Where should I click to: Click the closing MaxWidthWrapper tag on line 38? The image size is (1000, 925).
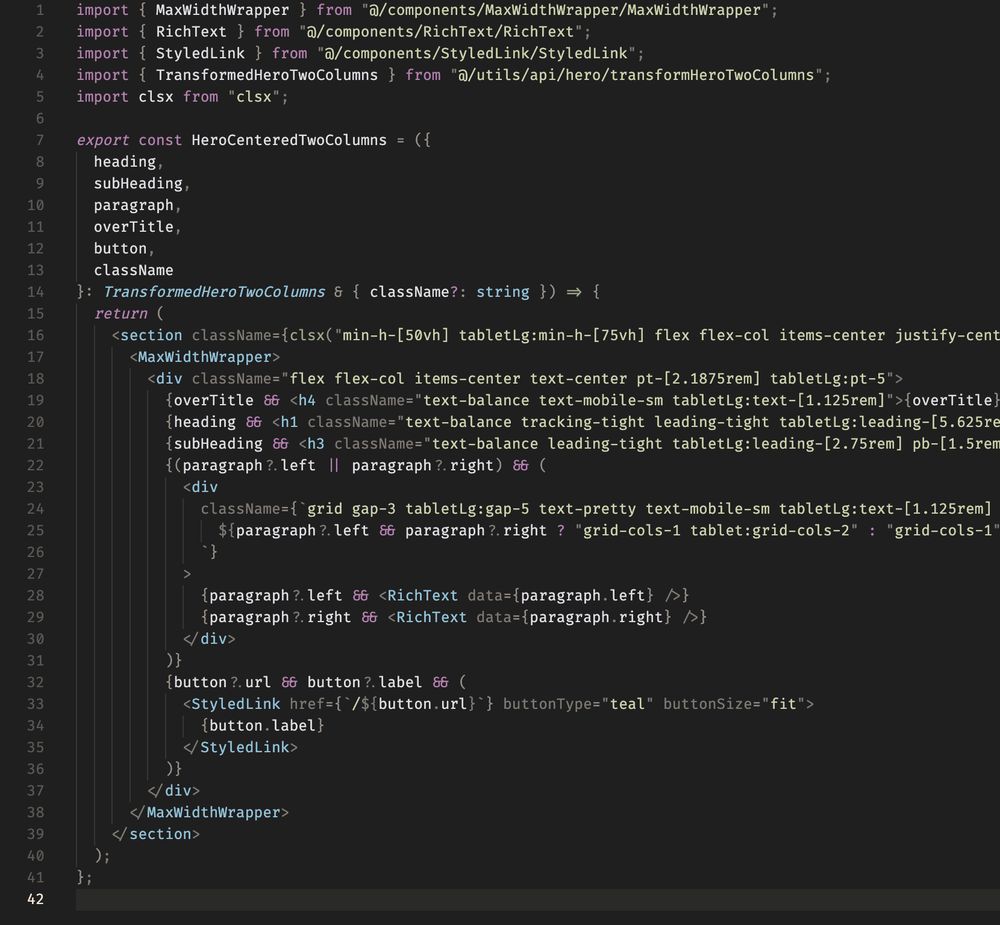pyautogui.click(x=209, y=813)
